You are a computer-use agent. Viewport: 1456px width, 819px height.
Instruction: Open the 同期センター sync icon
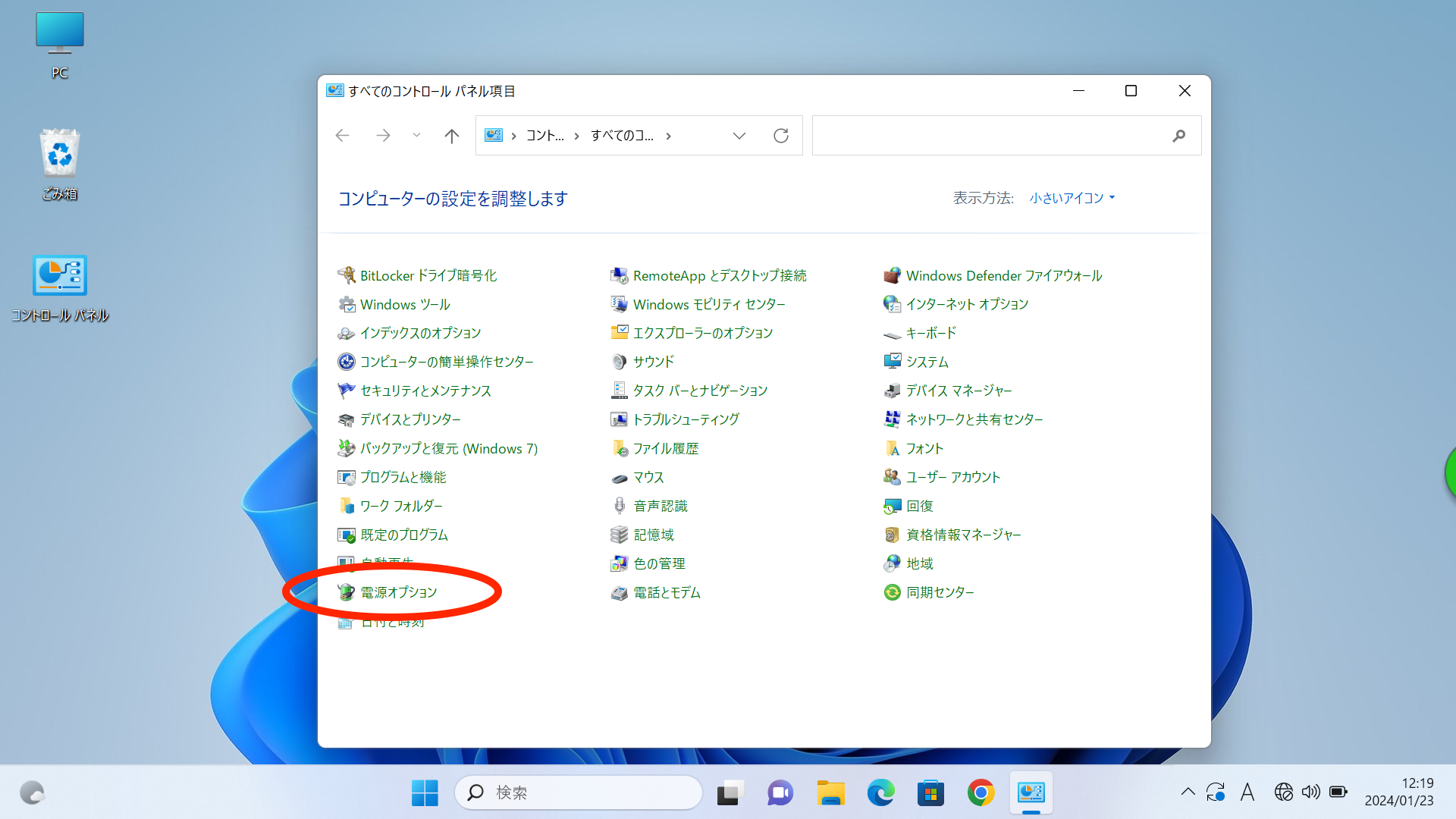click(x=892, y=592)
